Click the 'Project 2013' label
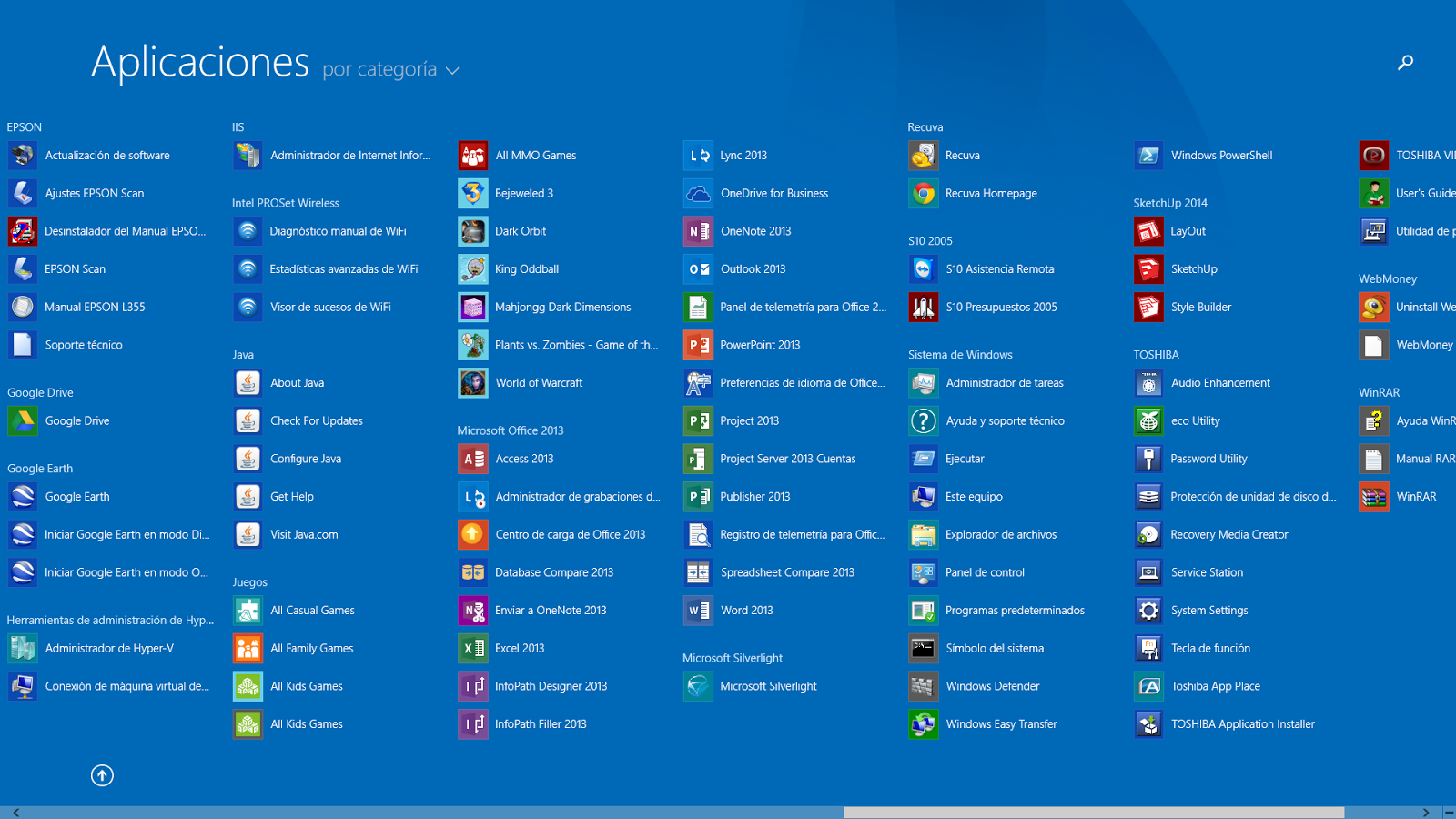This screenshot has height=819, width=1456. tap(750, 420)
